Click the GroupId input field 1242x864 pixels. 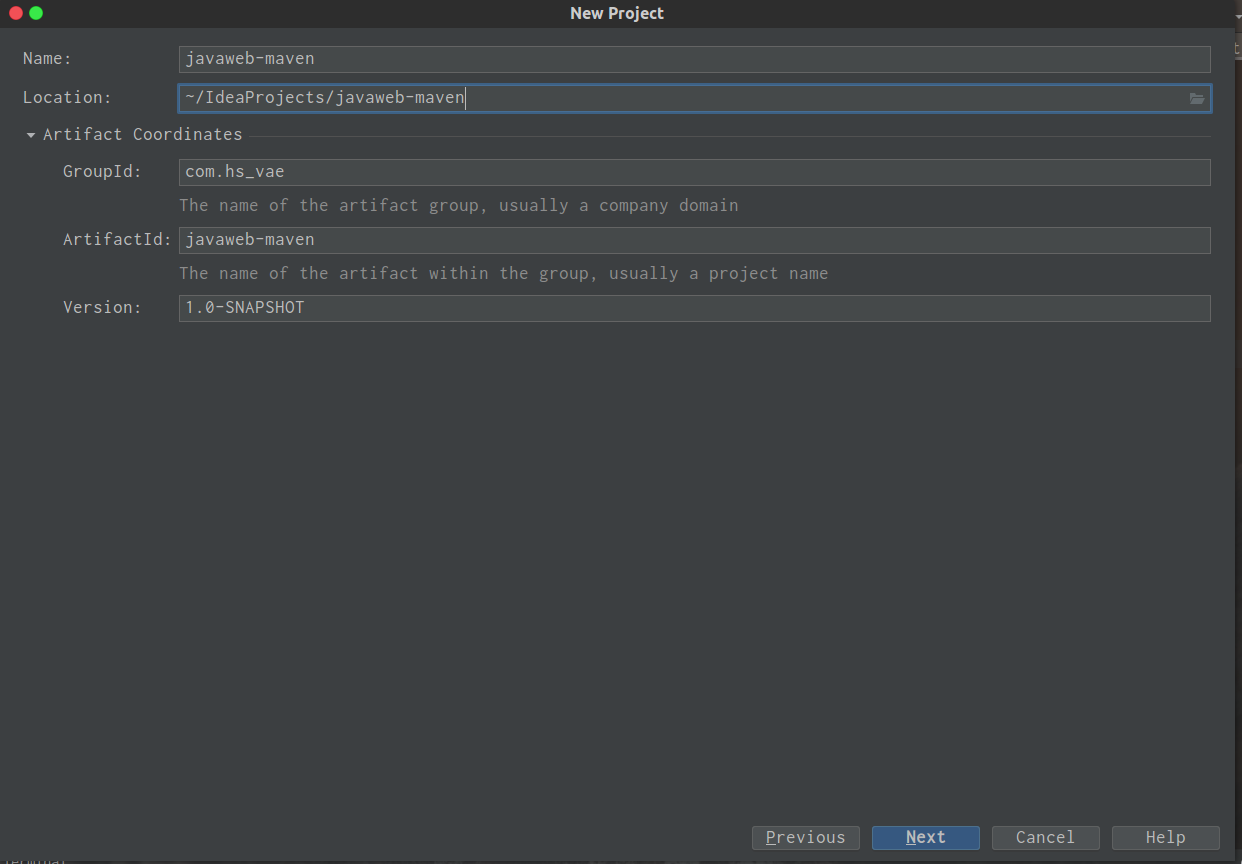click(x=695, y=172)
